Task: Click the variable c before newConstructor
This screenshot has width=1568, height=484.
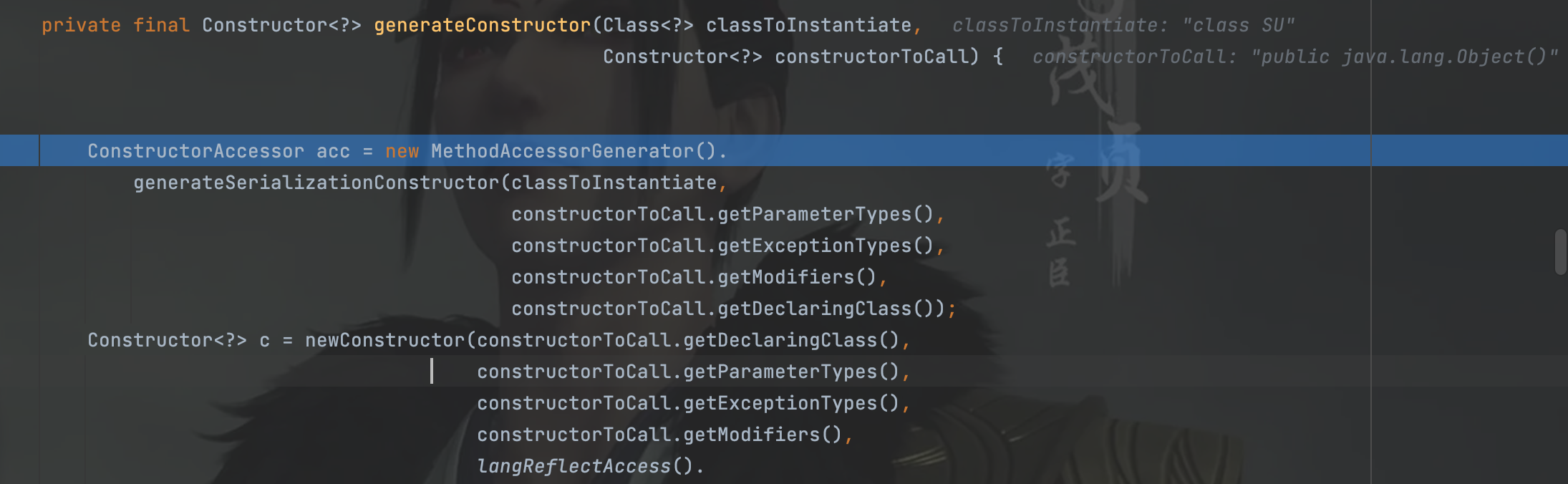Action: click(x=265, y=341)
